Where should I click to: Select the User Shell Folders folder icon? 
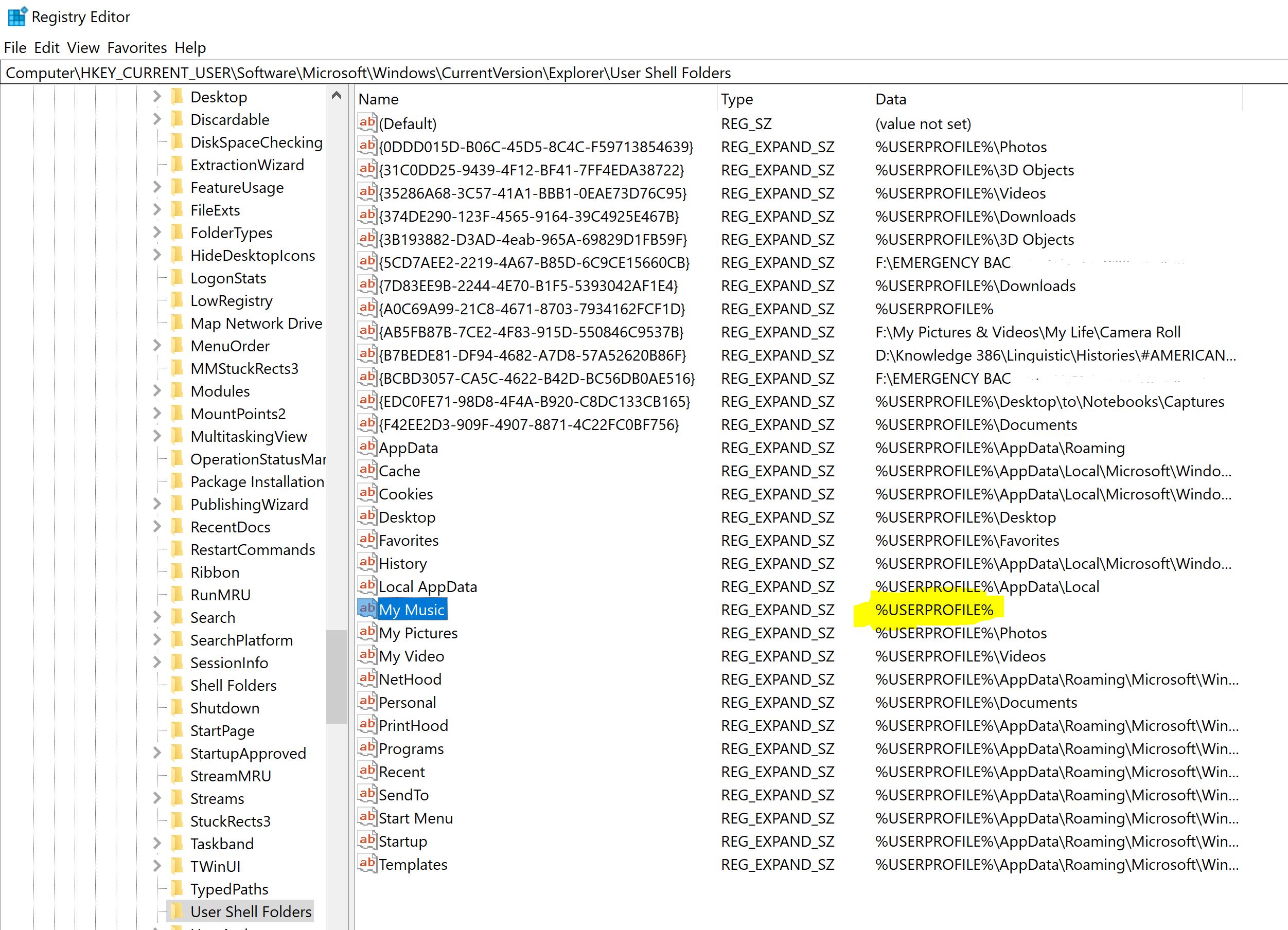tap(177, 910)
